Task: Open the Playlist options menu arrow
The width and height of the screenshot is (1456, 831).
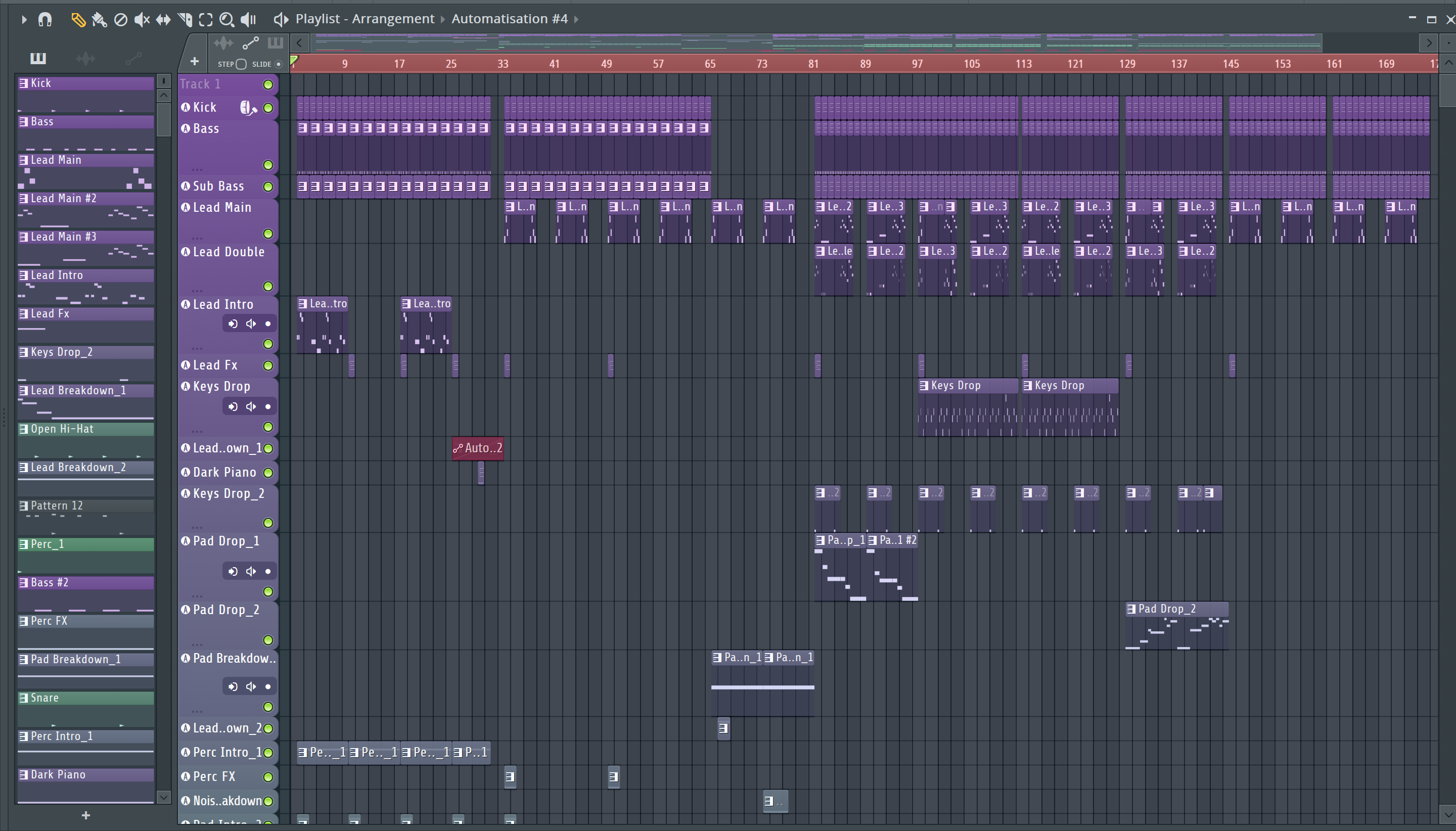Action: click(x=24, y=19)
